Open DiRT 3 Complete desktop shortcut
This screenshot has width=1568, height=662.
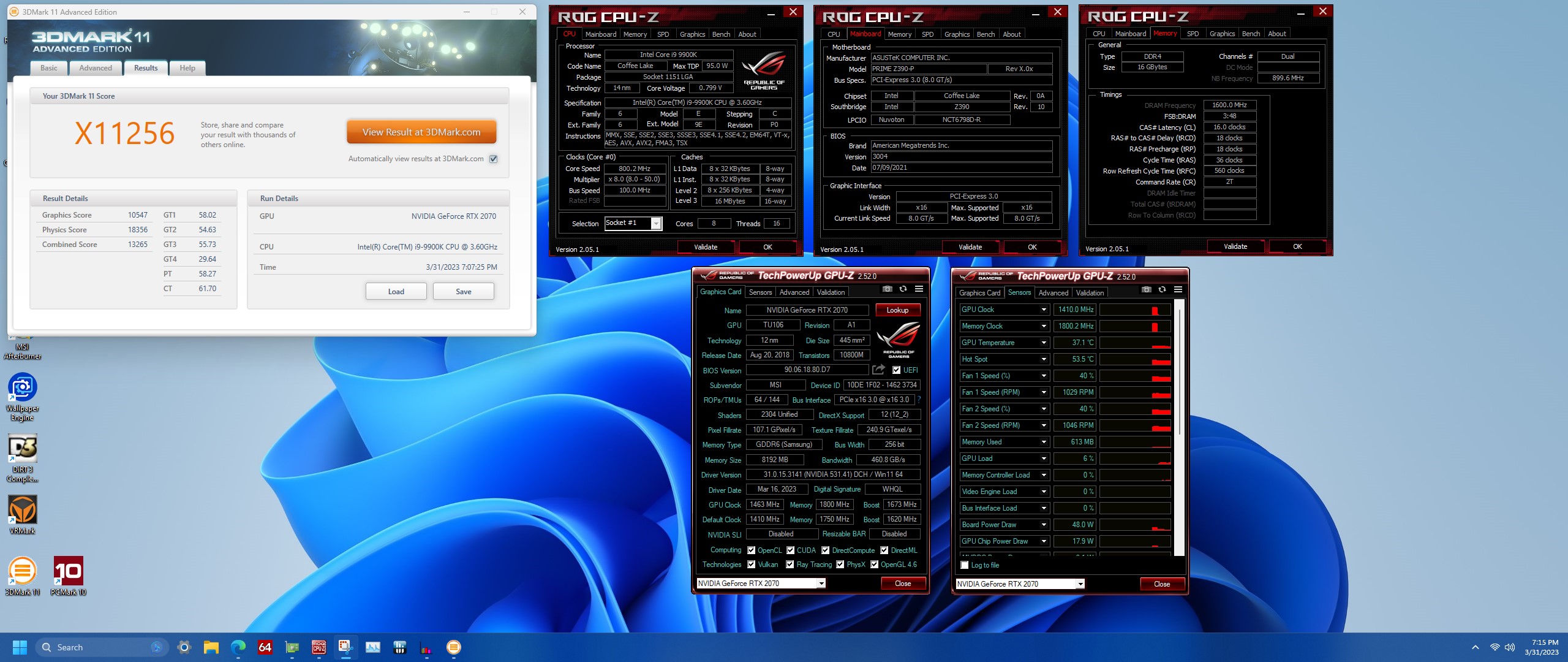click(x=22, y=458)
